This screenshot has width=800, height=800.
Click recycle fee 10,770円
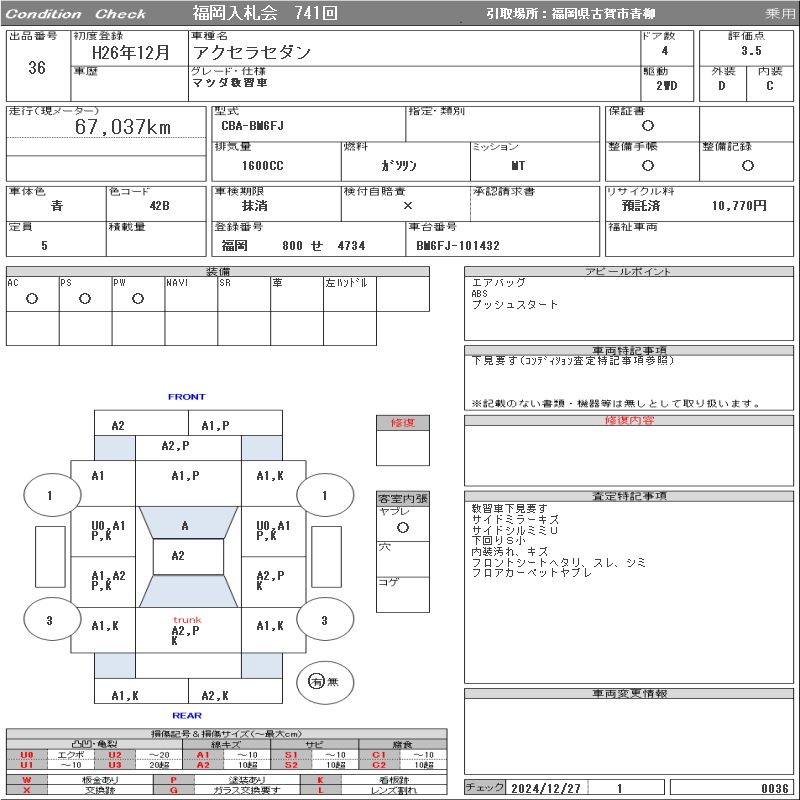(739, 206)
